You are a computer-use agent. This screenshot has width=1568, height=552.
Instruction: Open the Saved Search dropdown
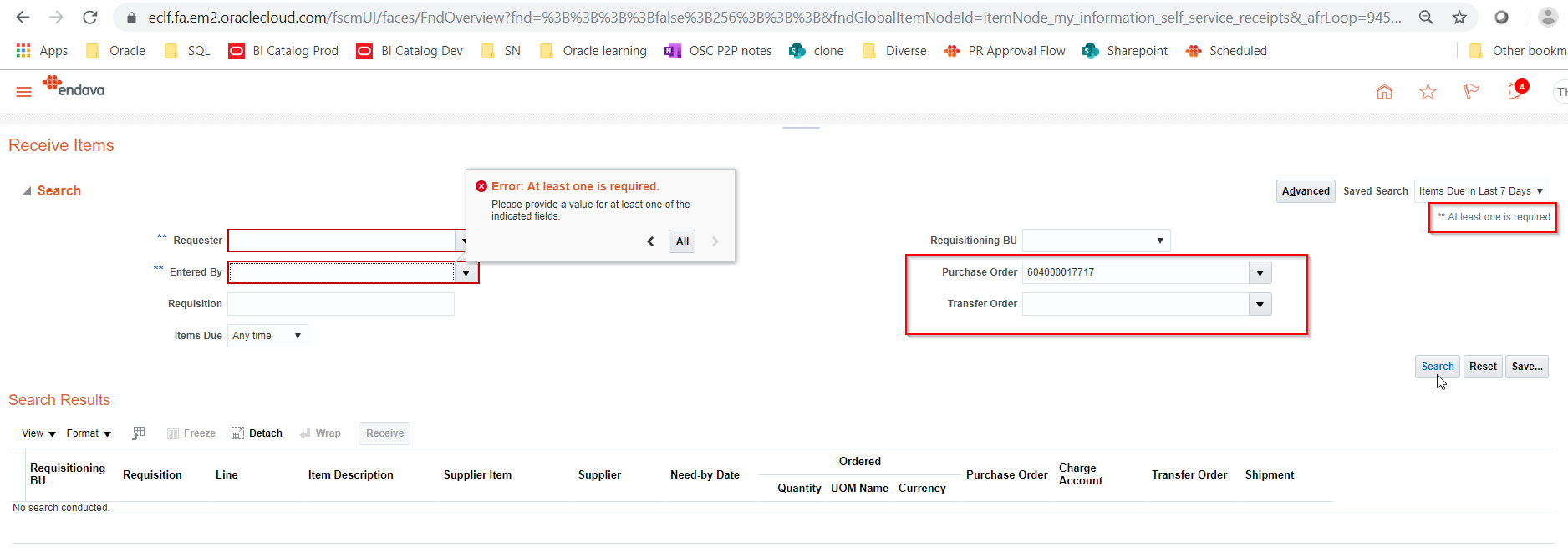pyautogui.click(x=1482, y=191)
